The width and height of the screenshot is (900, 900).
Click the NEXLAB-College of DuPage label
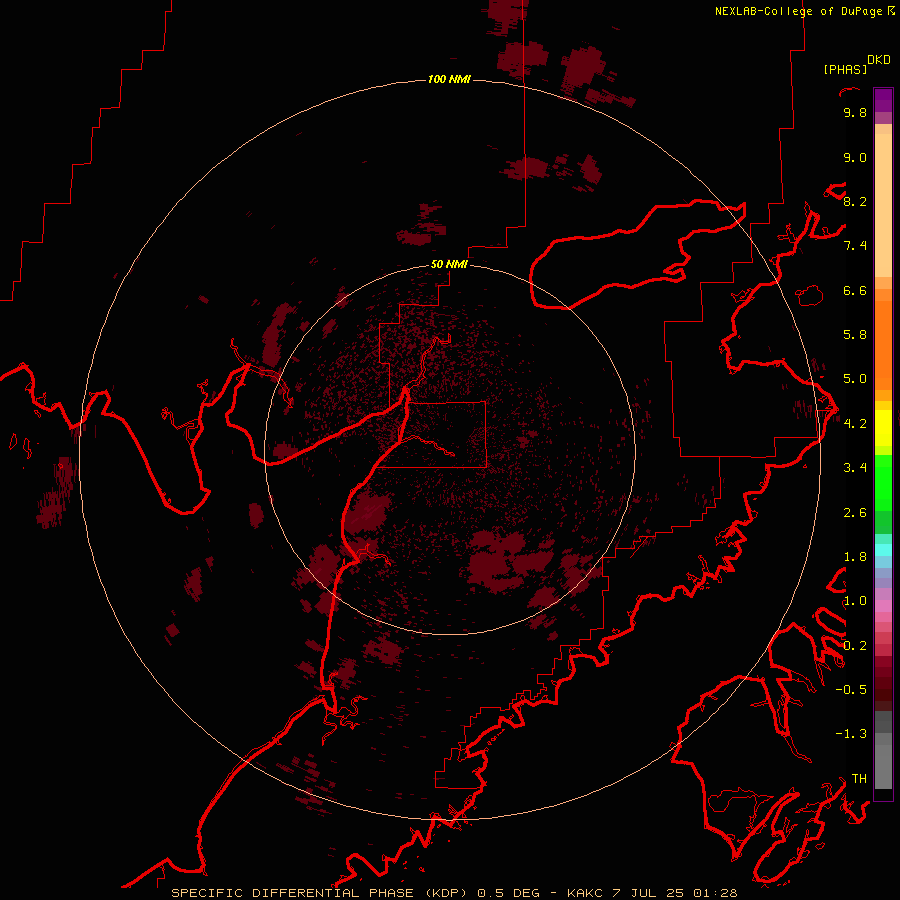799,11
